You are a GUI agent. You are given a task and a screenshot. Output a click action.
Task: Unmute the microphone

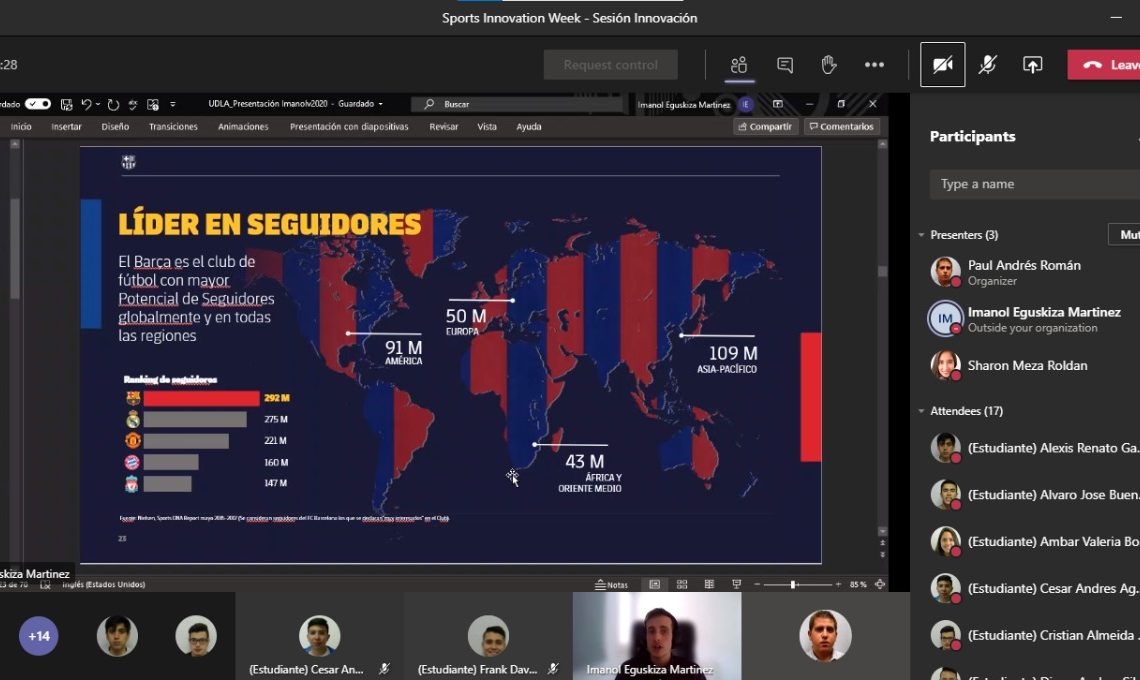click(x=987, y=65)
